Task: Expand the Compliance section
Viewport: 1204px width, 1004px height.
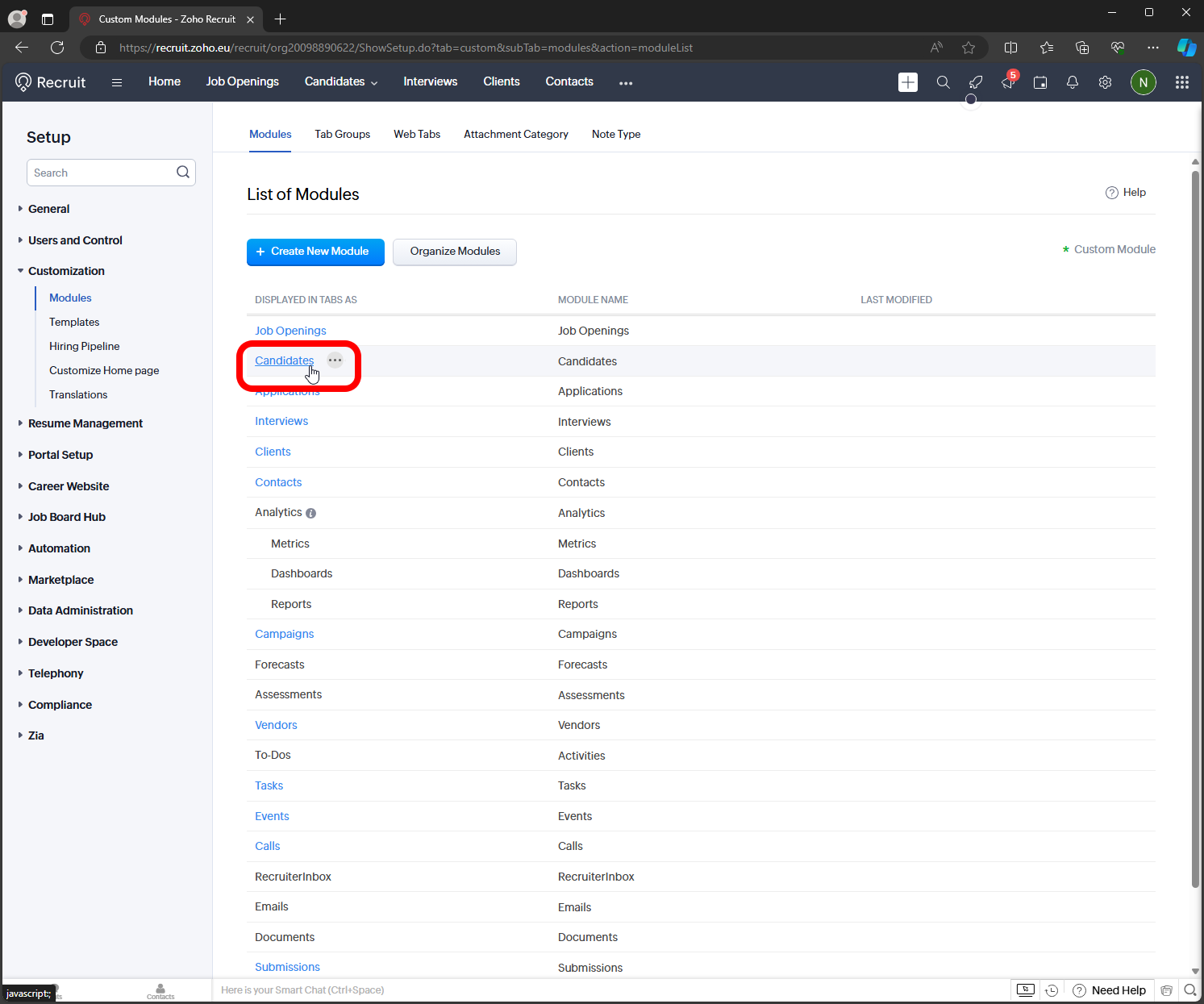Action: pyautogui.click(x=60, y=705)
